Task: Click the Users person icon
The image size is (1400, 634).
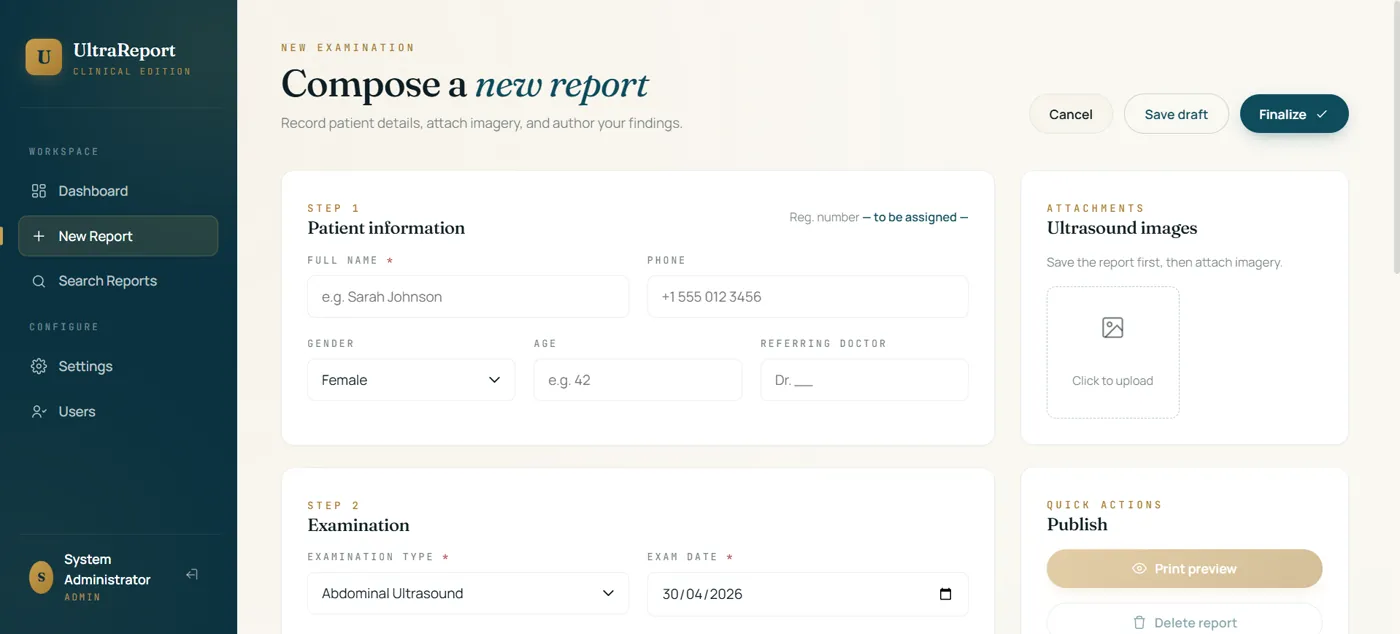Action: 39,411
